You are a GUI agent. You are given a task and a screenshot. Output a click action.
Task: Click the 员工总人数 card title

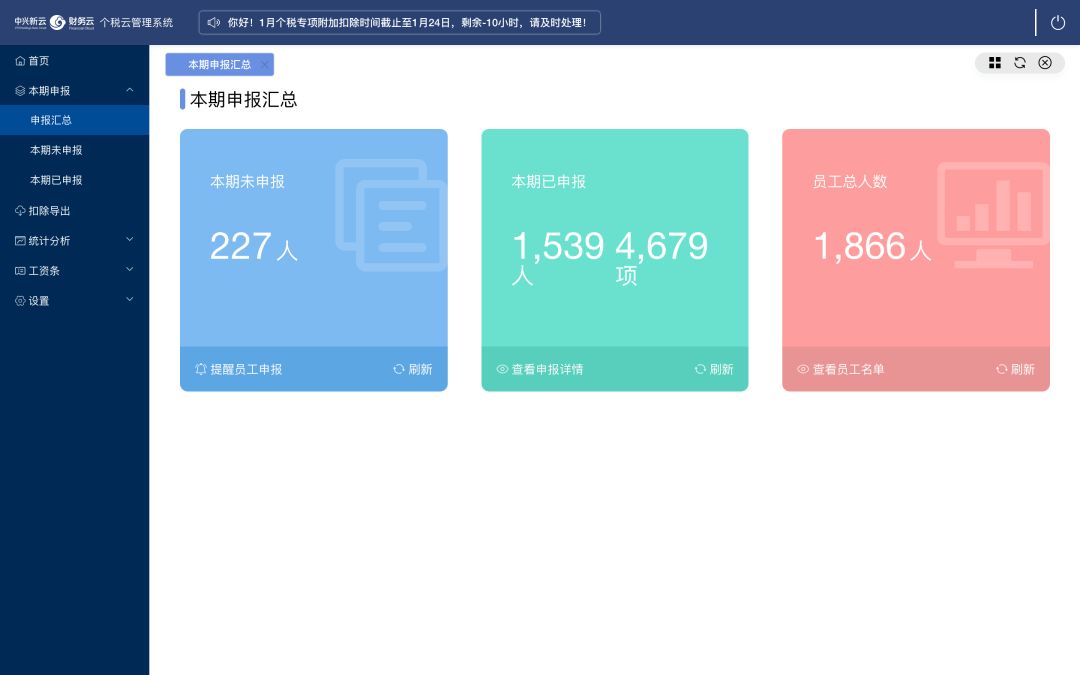(x=850, y=182)
